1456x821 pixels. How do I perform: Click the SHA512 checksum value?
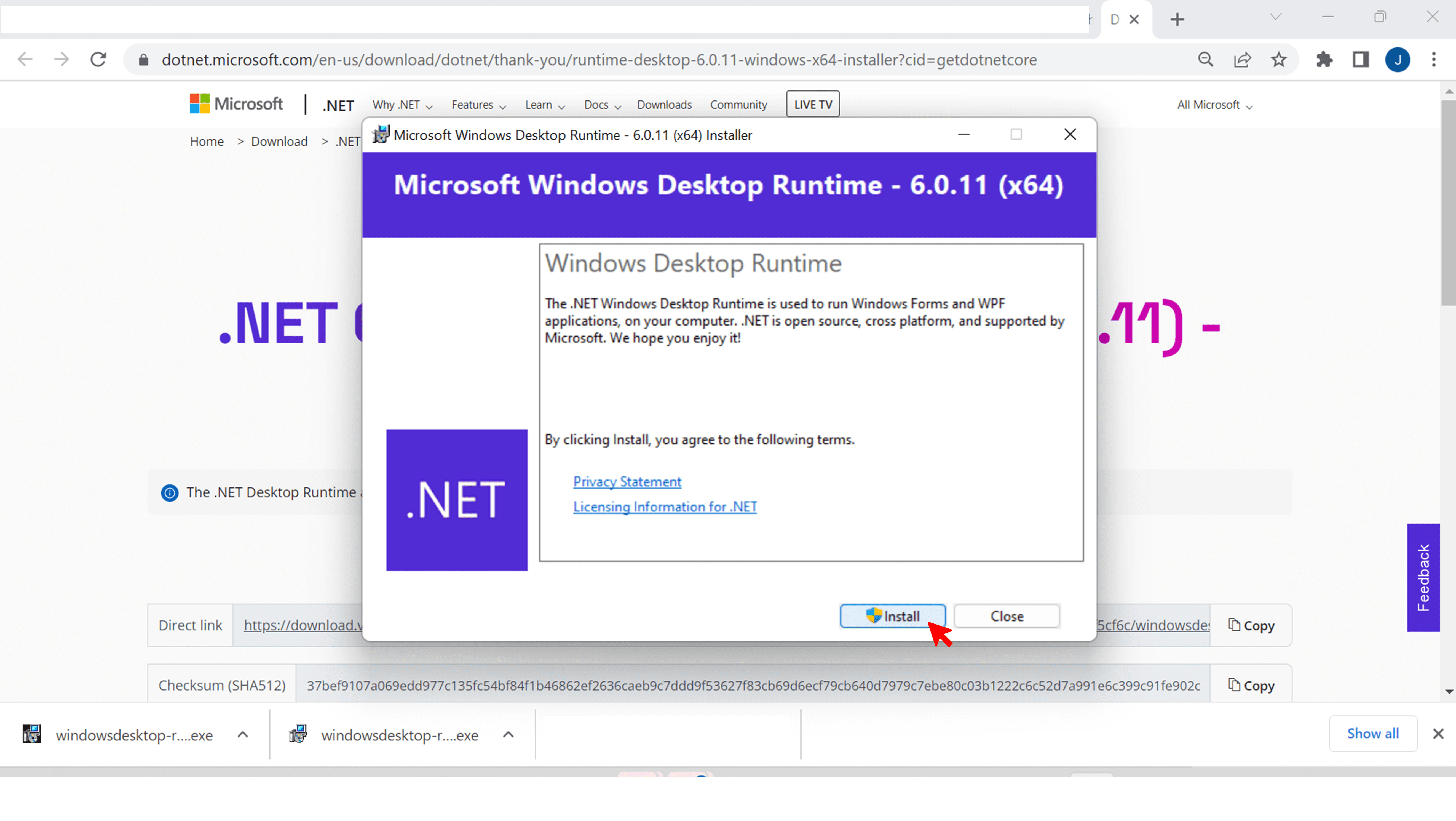tap(753, 685)
